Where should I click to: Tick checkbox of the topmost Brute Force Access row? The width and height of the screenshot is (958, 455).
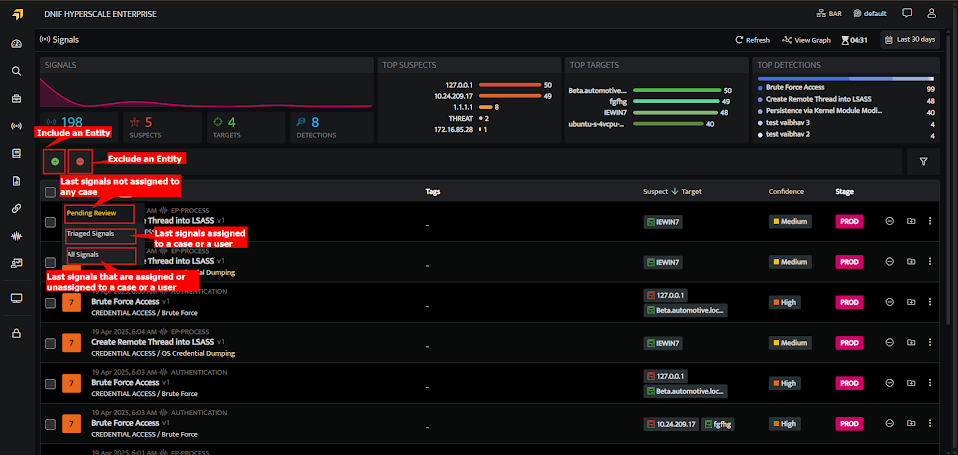point(51,303)
